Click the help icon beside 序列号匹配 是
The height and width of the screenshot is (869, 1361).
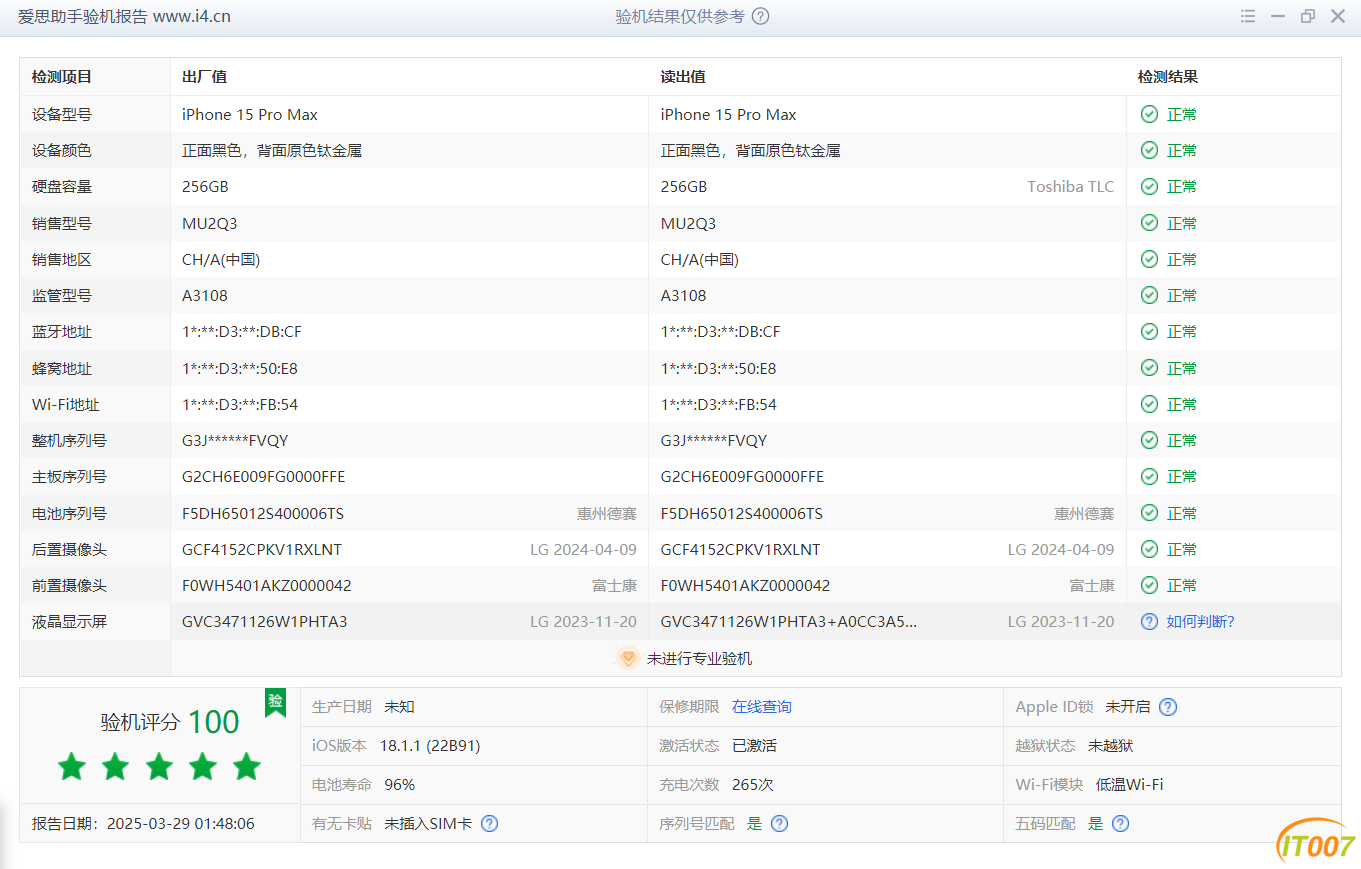click(x=779, y=824)
